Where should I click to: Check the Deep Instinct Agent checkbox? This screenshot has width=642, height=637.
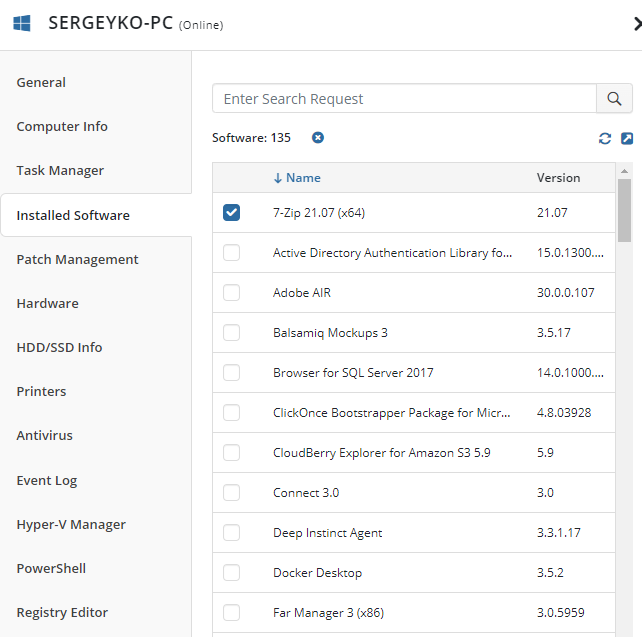point(231,533)
